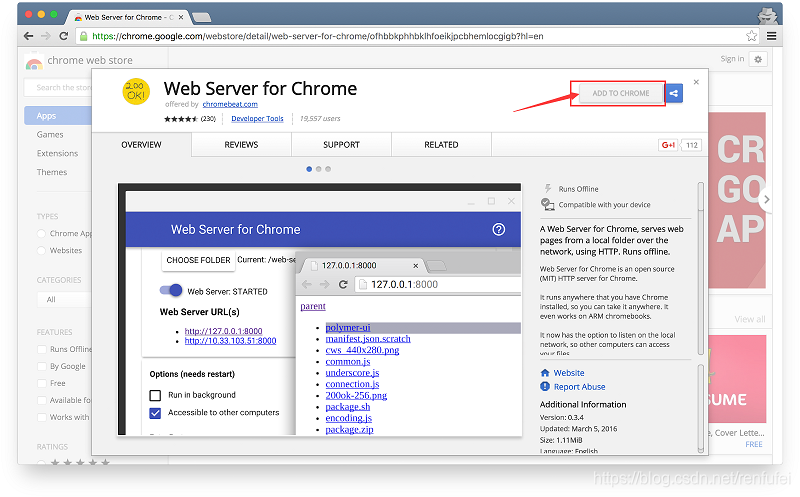Screen dimensions: 800x497
Task: Click the 112 plus-one count
Action: [x=692, y=145]
